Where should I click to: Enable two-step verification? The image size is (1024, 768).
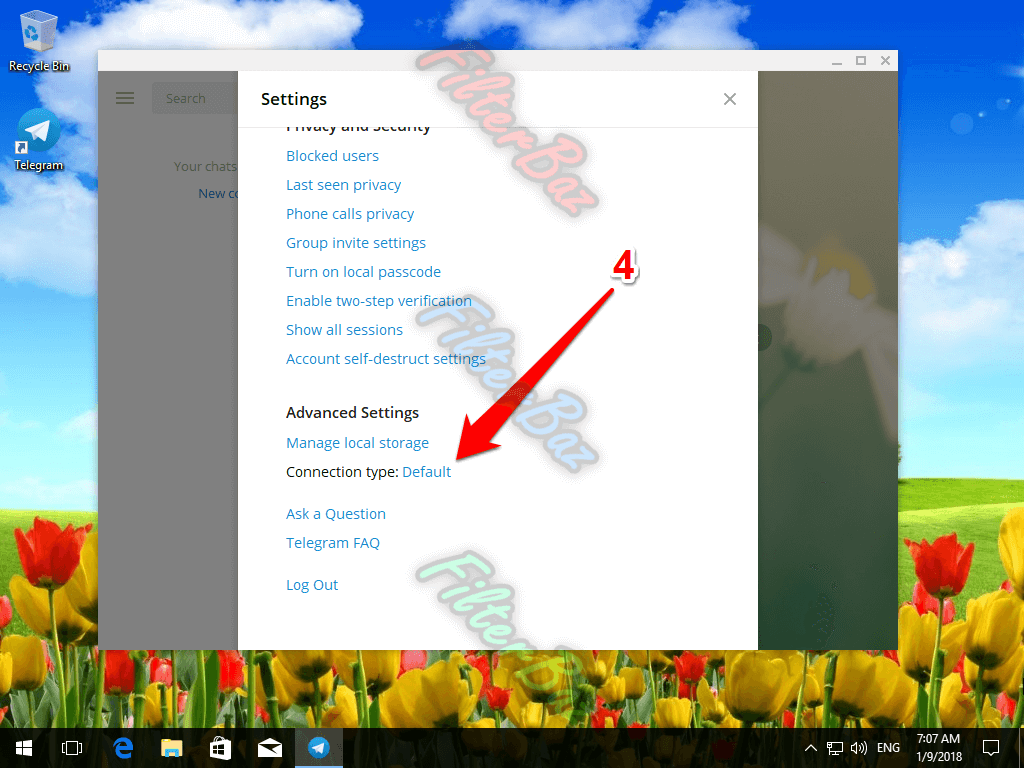click(x=378, y=301)
